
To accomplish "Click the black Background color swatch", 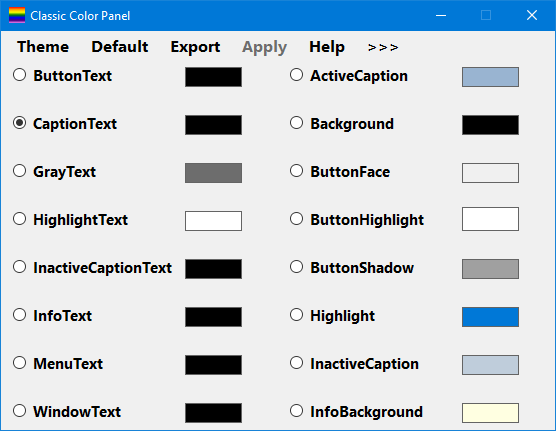I will (490, 125).
